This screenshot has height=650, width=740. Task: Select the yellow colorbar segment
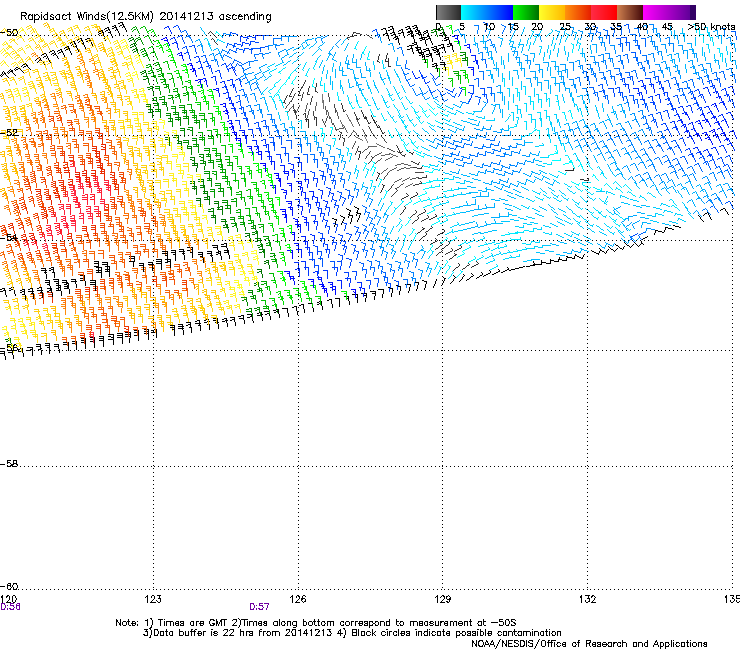[x=552, y=12]
